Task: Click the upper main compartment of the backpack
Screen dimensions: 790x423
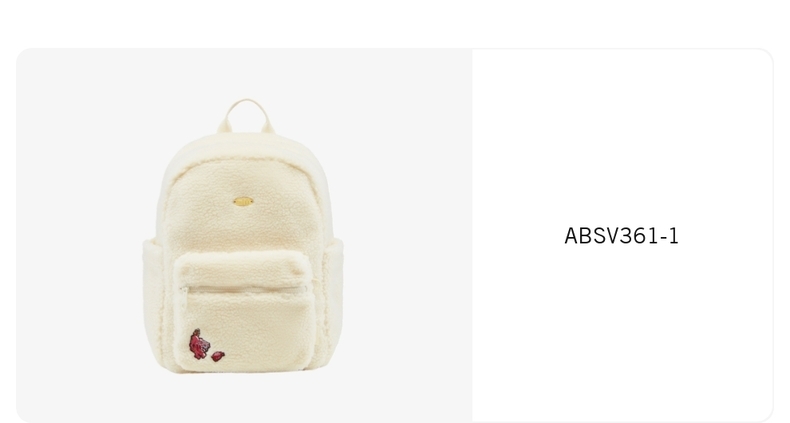Action: click(244, 201)
